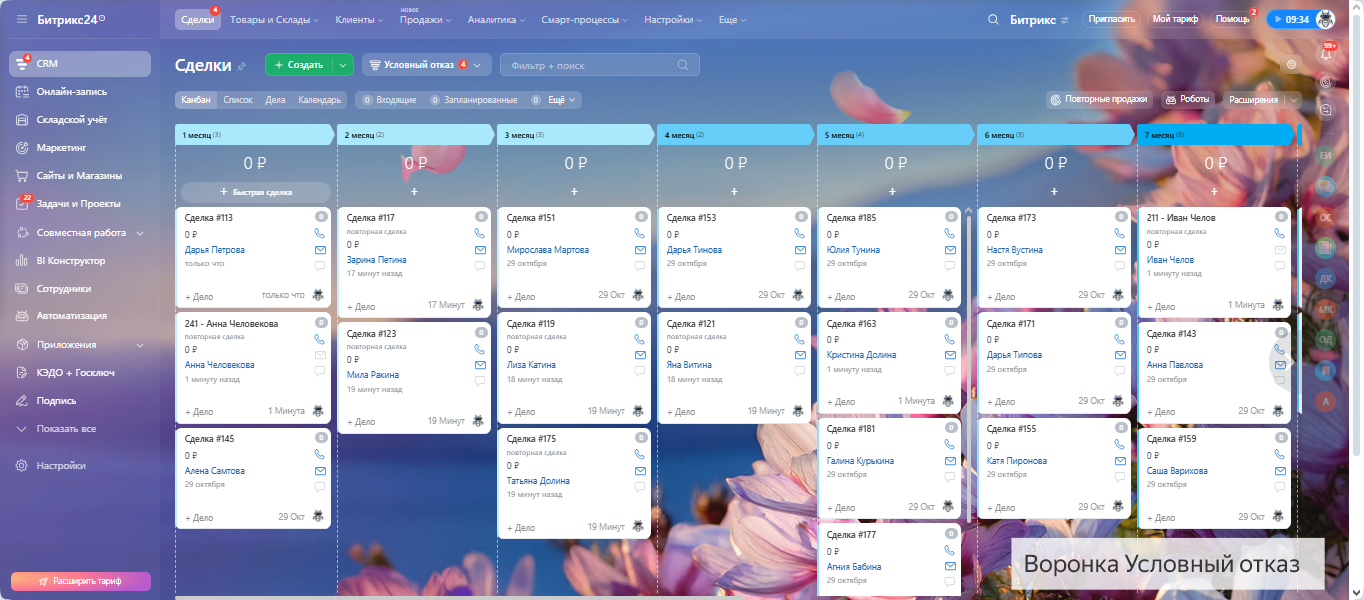The image size is (1364, 600).
Task: Switch to Календарь view tab
Action: tap(320, 100)
